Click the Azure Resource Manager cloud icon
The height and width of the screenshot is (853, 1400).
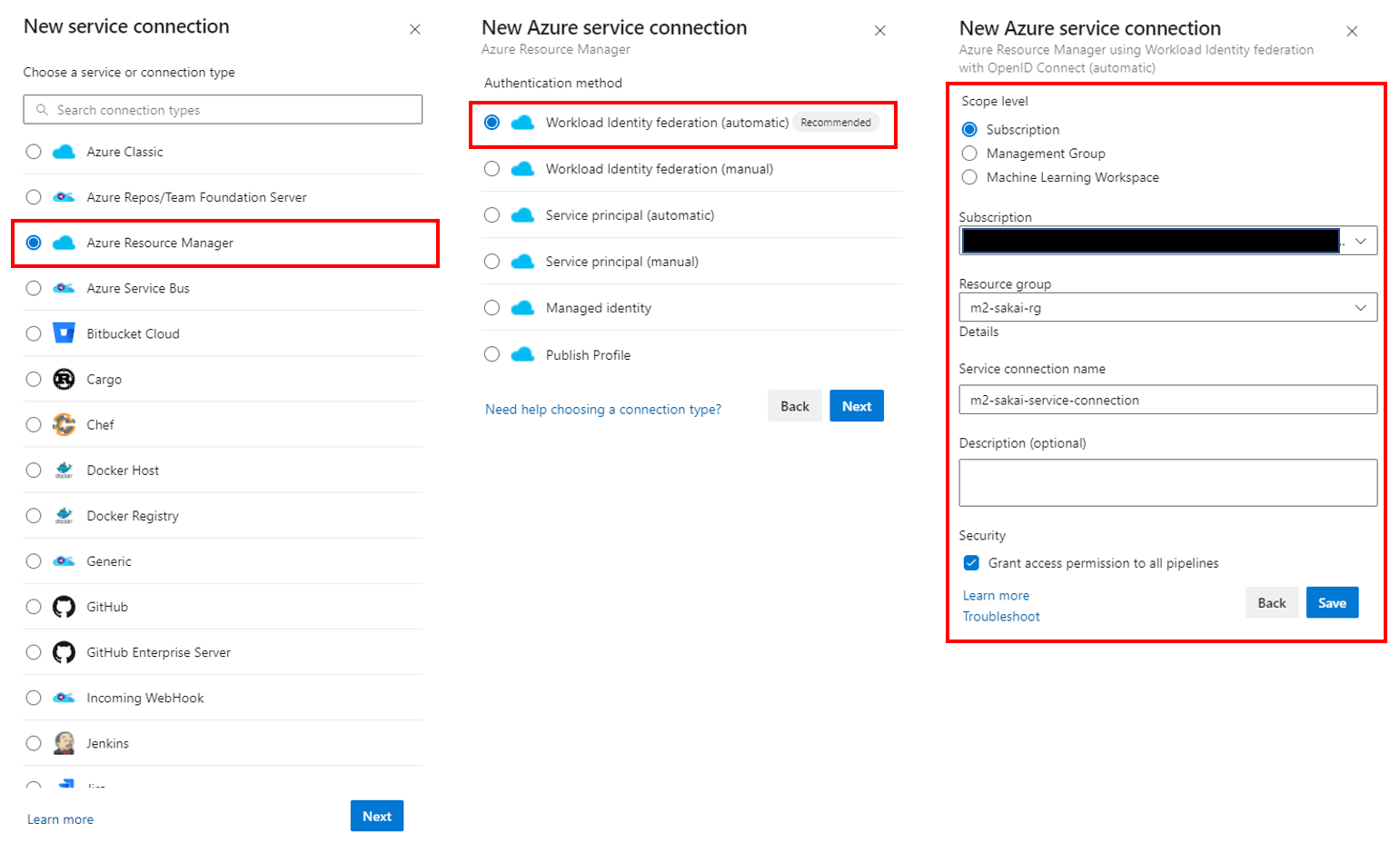[64, 243]
